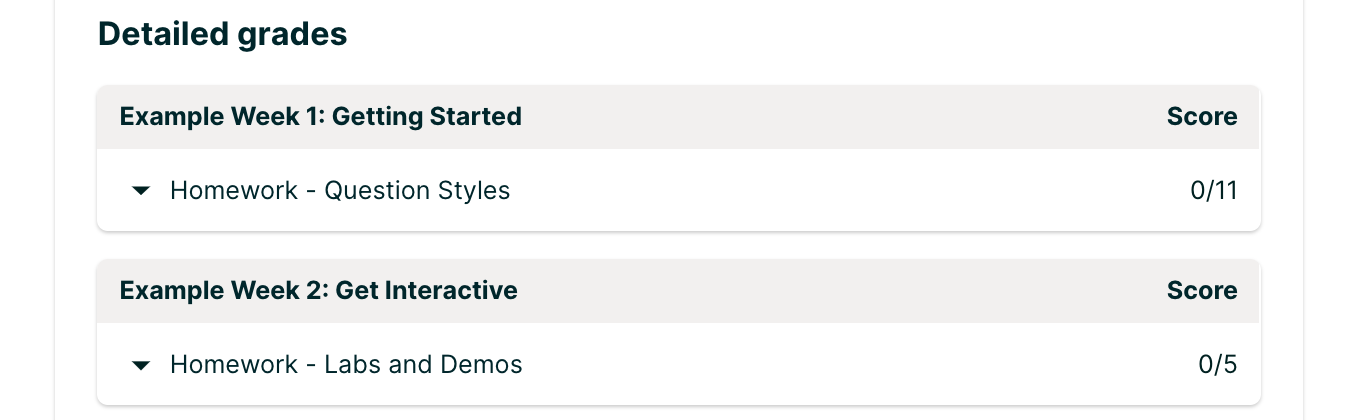Click the 0/5 score value
This screenshot has height=420, width=1358.
1217,364
